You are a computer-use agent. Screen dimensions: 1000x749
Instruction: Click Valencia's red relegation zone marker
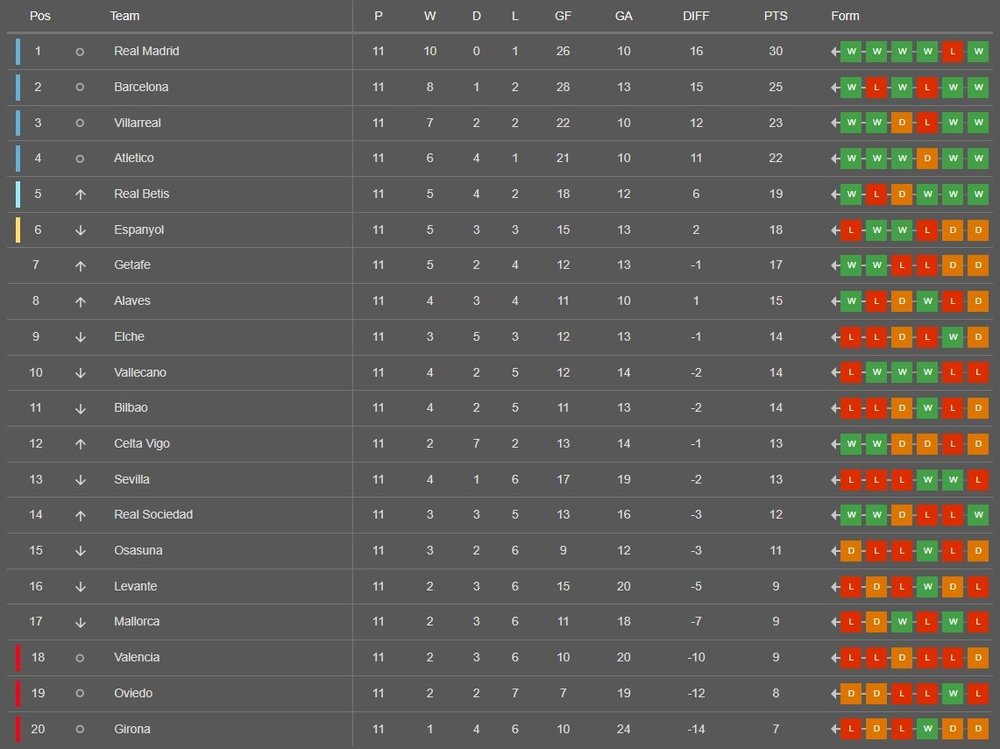click(18, 658)
